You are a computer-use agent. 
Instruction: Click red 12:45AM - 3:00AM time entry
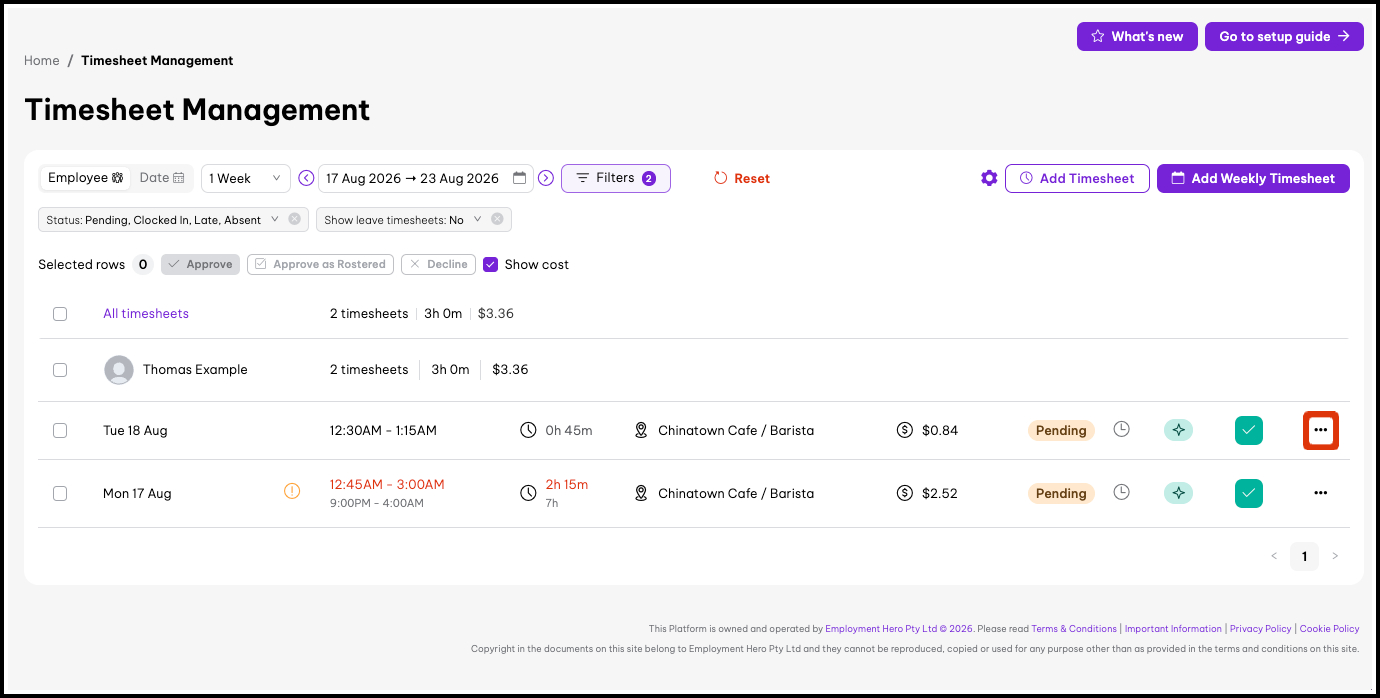click(387, 484)
